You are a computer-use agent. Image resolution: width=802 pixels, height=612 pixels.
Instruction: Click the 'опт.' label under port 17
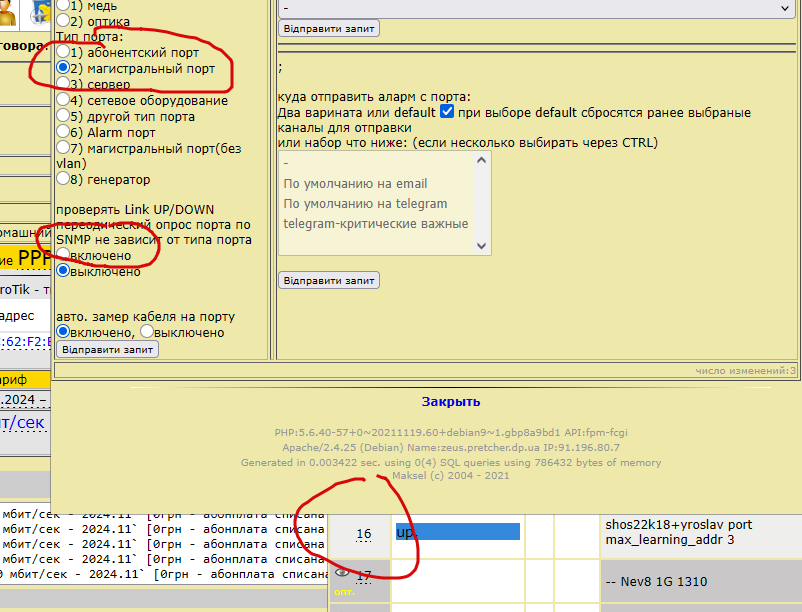[x=344, y=592]
